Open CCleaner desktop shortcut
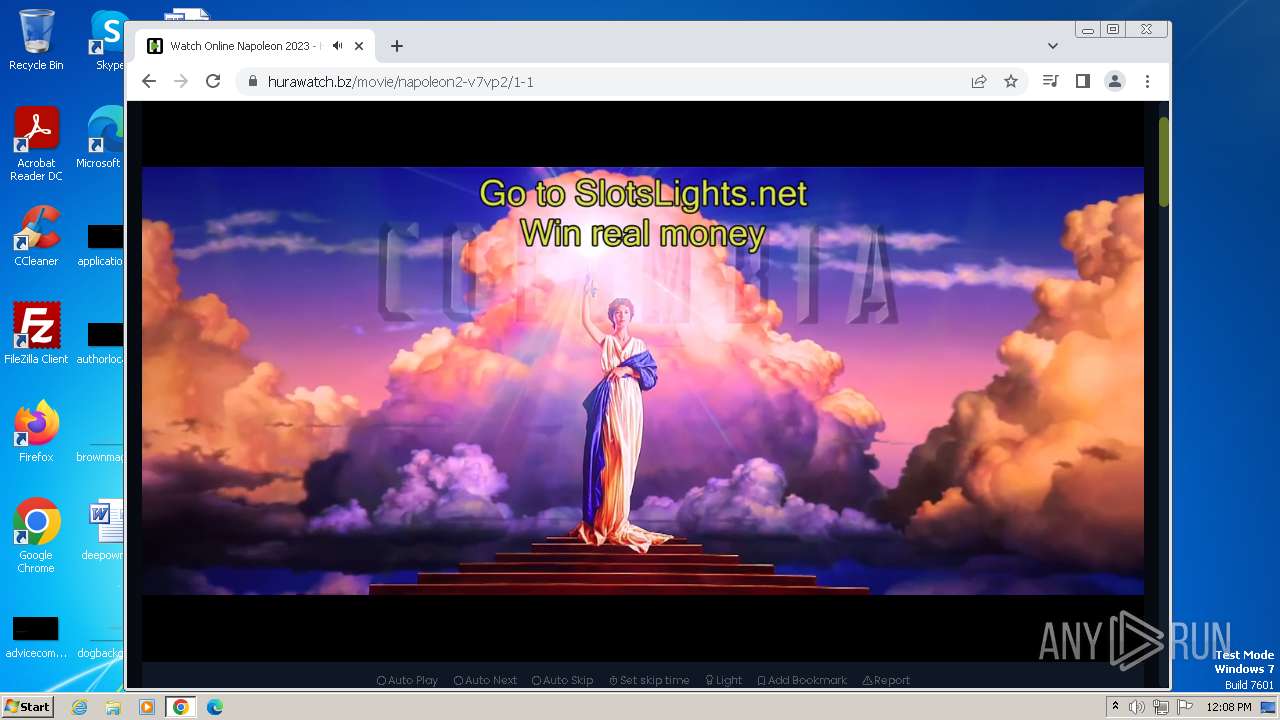Viewport: 1280px width, 720px height. pyautogui.click(x=36, y=236)
